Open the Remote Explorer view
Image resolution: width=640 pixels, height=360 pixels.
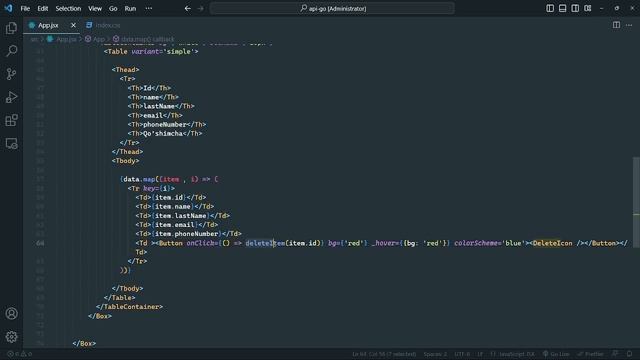point(11,144)
